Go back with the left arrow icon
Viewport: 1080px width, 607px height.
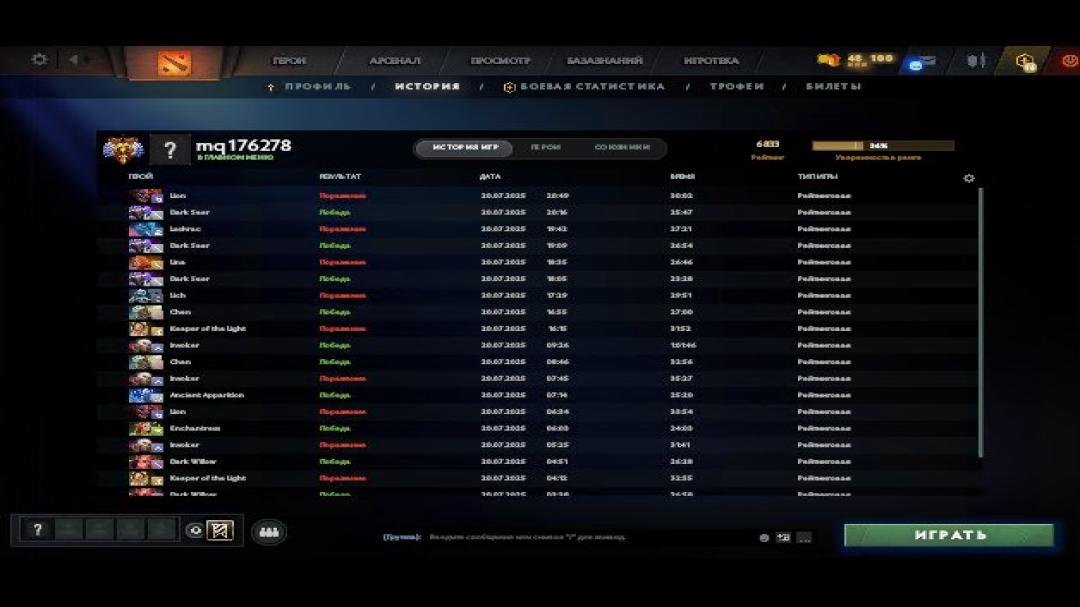coord(73,60)
